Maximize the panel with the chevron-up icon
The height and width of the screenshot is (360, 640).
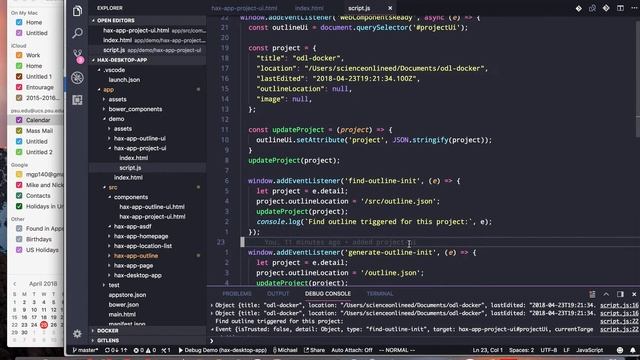[x=606, y=294]
